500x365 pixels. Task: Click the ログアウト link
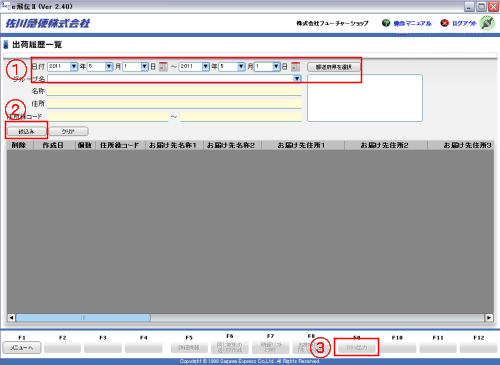tap(464, 23)
